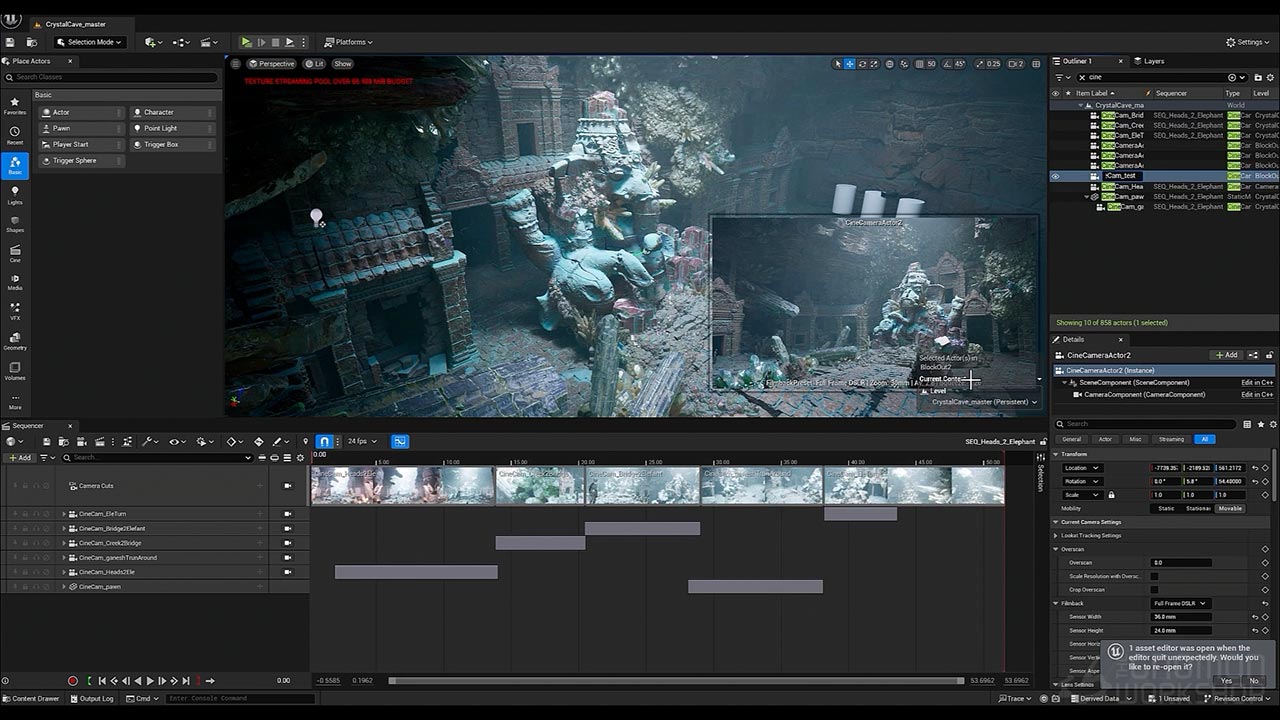Expand the CineCam_EleTurn track

pos(64,514)
